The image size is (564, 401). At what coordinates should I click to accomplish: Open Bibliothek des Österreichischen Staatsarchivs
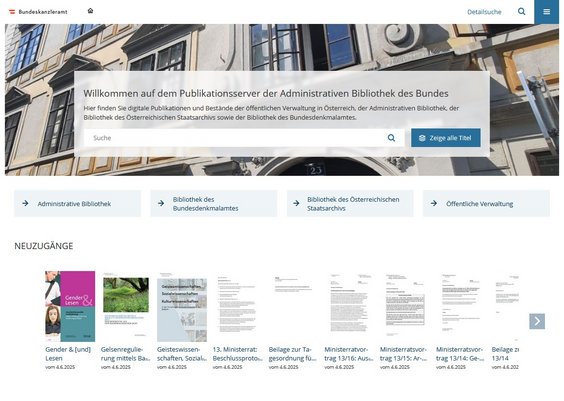pos(350,204)
